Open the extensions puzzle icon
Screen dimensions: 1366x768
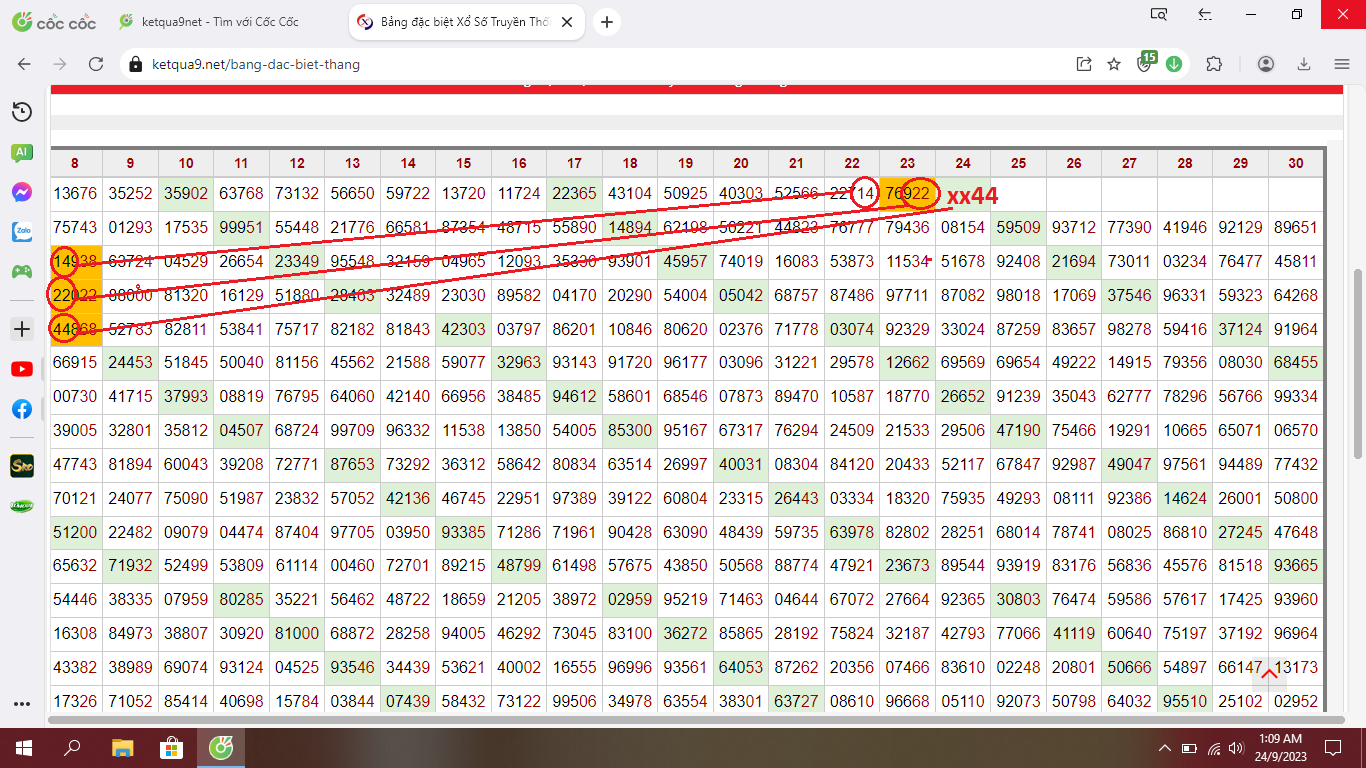click(1214, 64)
